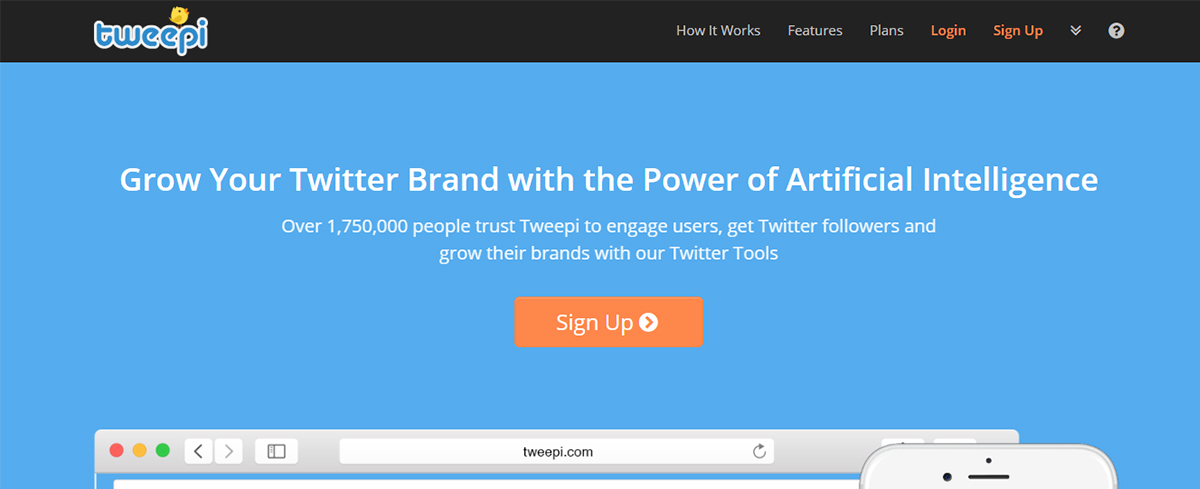Click the reload icon in address bar
The height and width of the screenshot is (489, 1200).
coord(759,452)
